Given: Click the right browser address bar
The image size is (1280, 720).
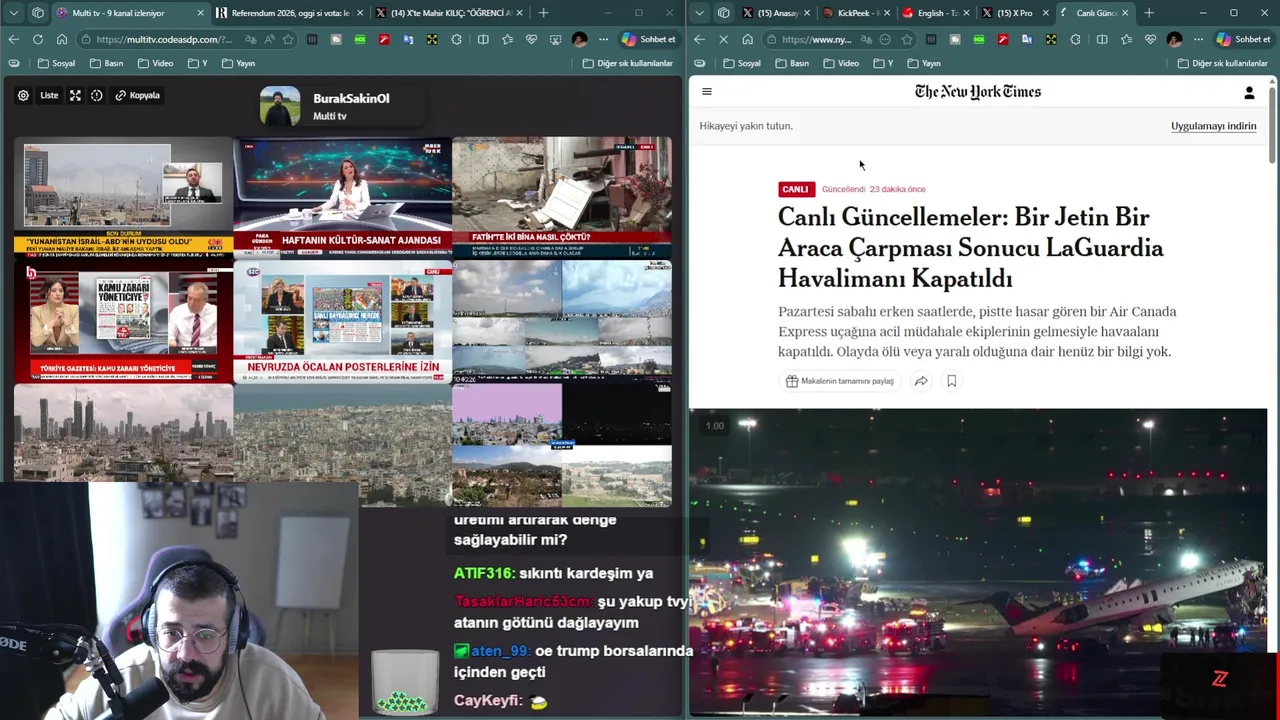Looking at the screenshot, I should tap(840, 39).
